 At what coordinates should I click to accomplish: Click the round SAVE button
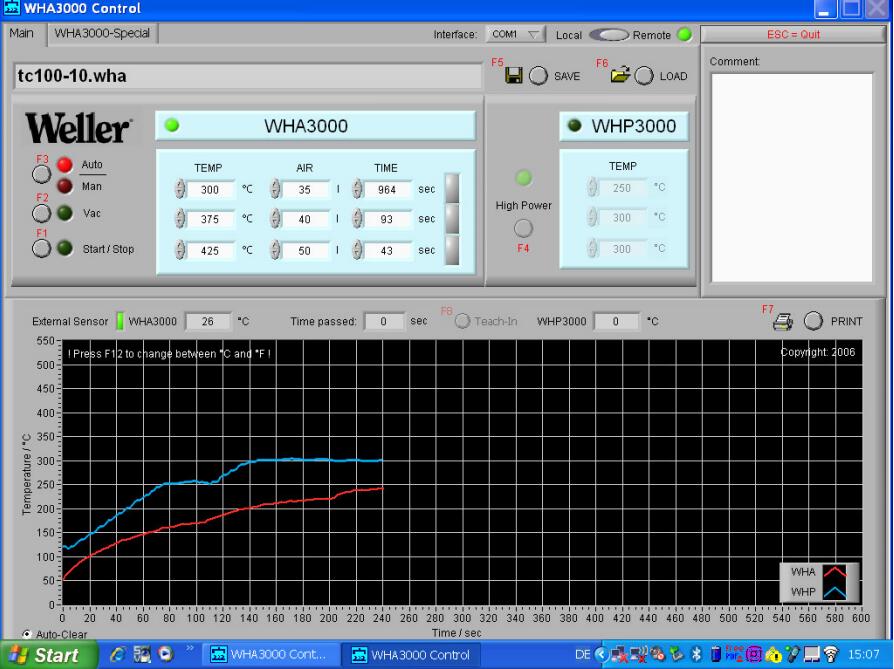(x=538, y=76)
